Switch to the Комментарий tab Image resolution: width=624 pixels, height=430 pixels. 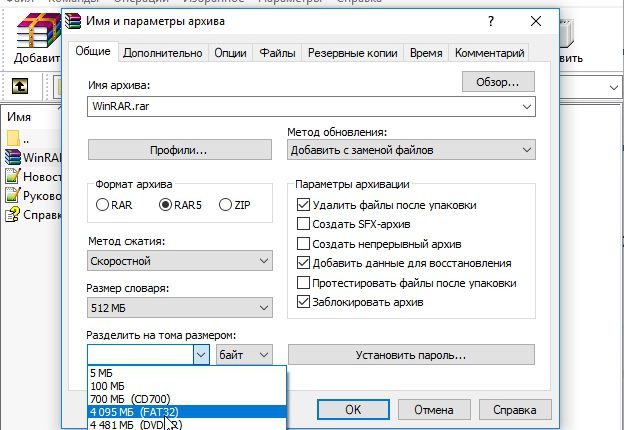pos(489,53)
